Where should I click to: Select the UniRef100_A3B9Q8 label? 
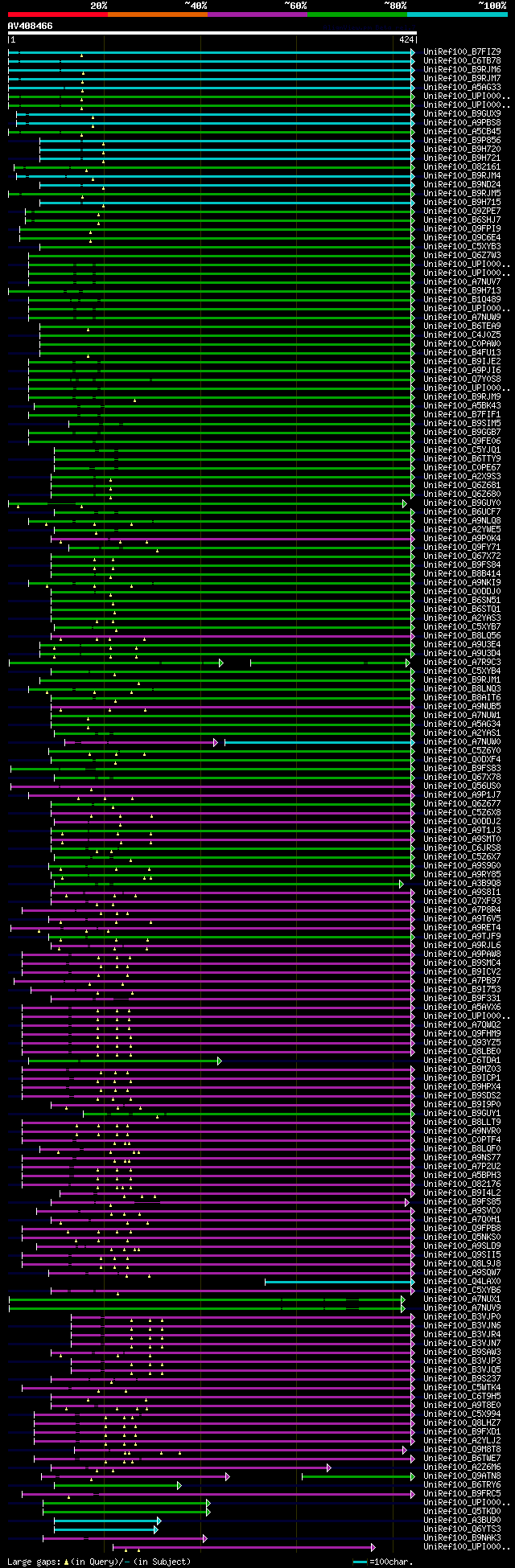[462, 884]
